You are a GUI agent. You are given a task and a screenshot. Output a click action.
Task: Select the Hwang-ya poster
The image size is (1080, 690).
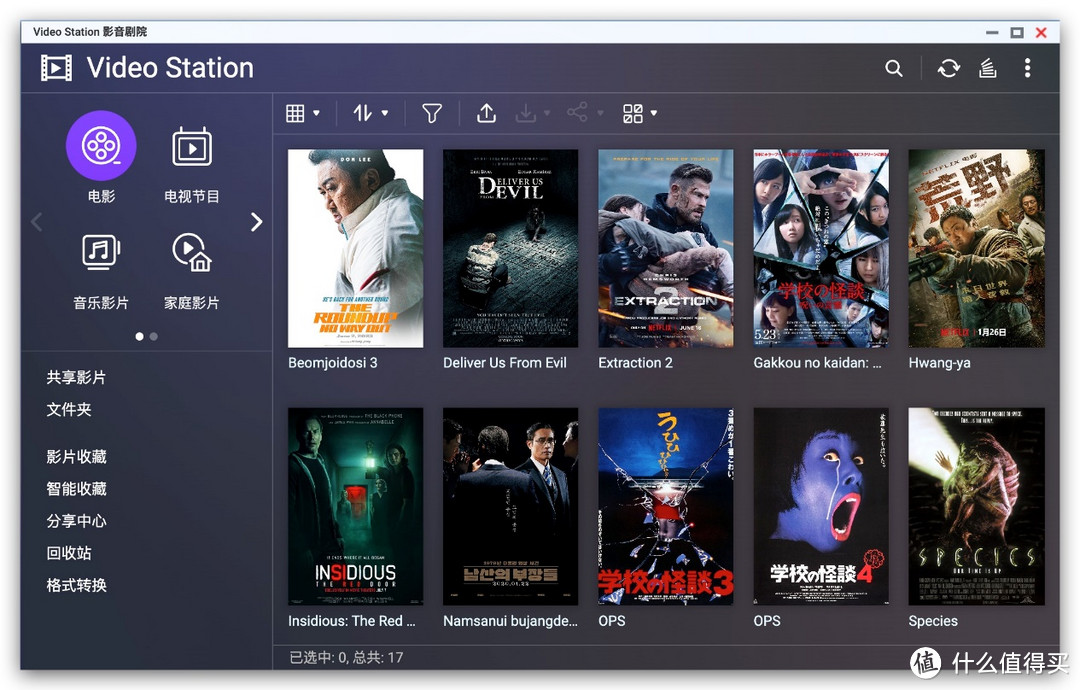coord(977,249)
